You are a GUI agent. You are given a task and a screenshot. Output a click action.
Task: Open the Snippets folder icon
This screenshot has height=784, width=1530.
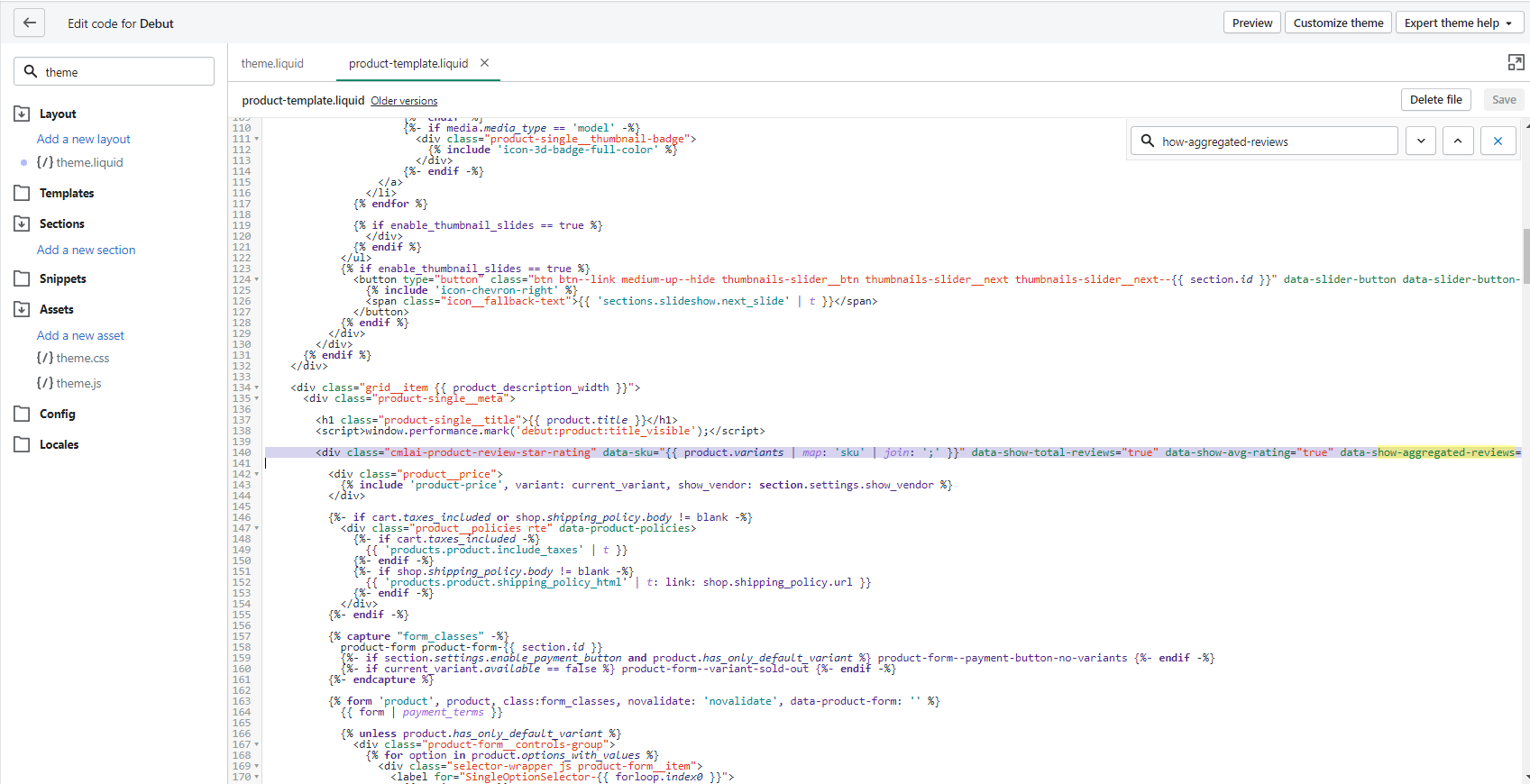[x=22, y=278]
